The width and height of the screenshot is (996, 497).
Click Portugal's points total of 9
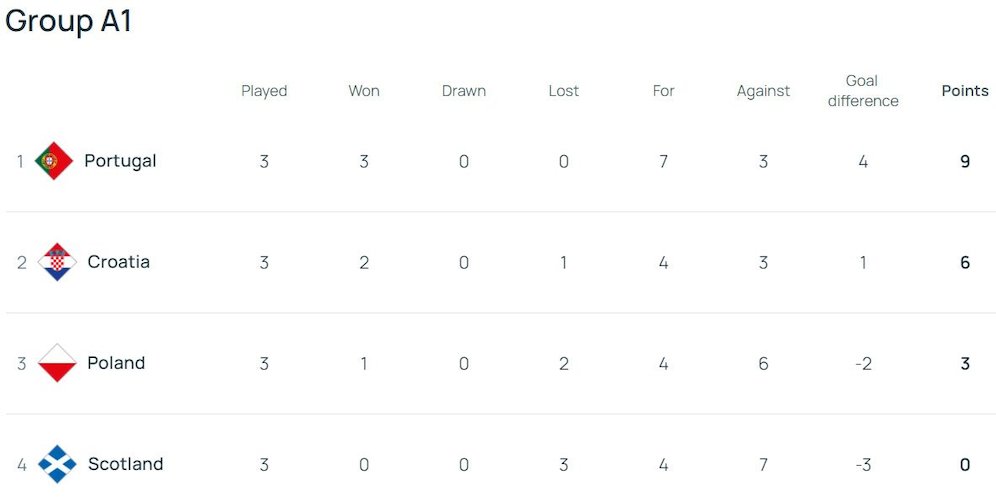965,161
